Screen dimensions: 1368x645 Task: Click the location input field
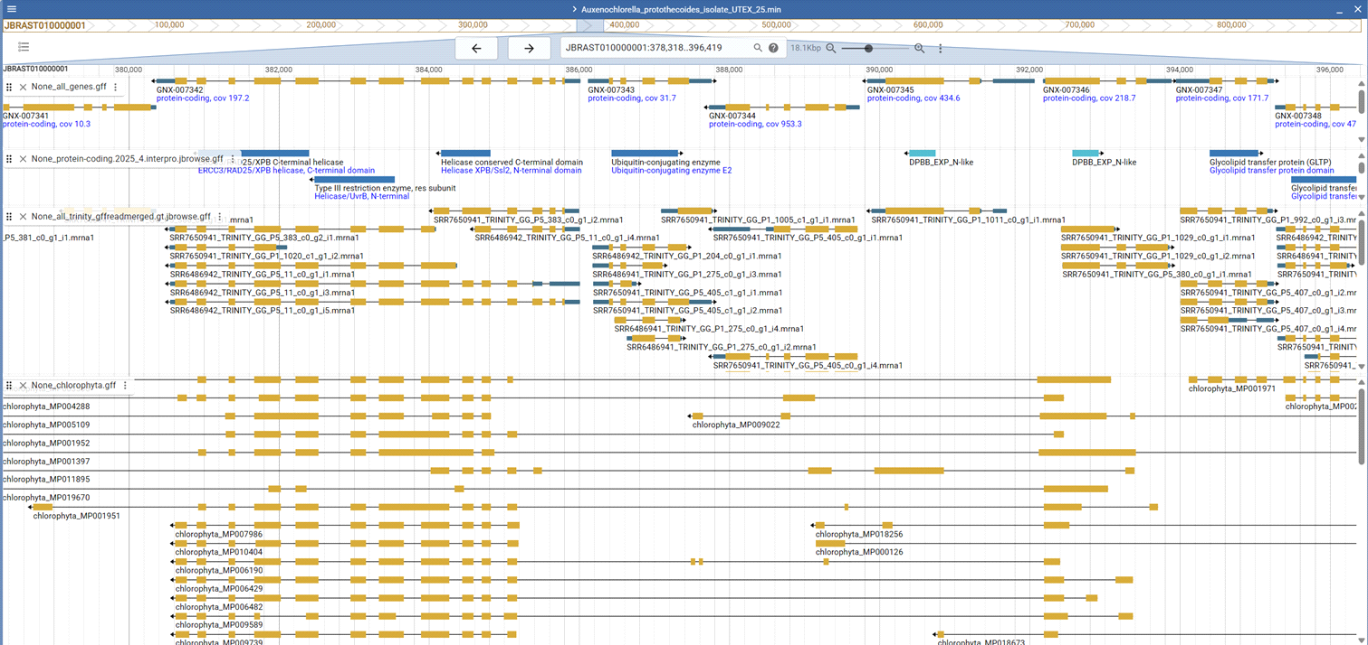[x=655, y=48]
